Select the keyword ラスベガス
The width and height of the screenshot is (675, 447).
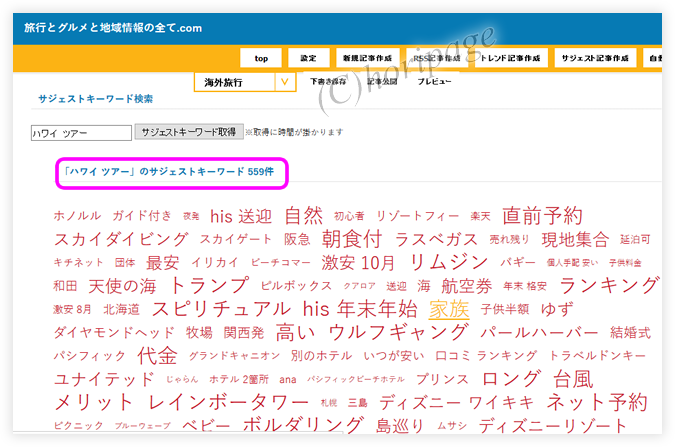(436, 239)
